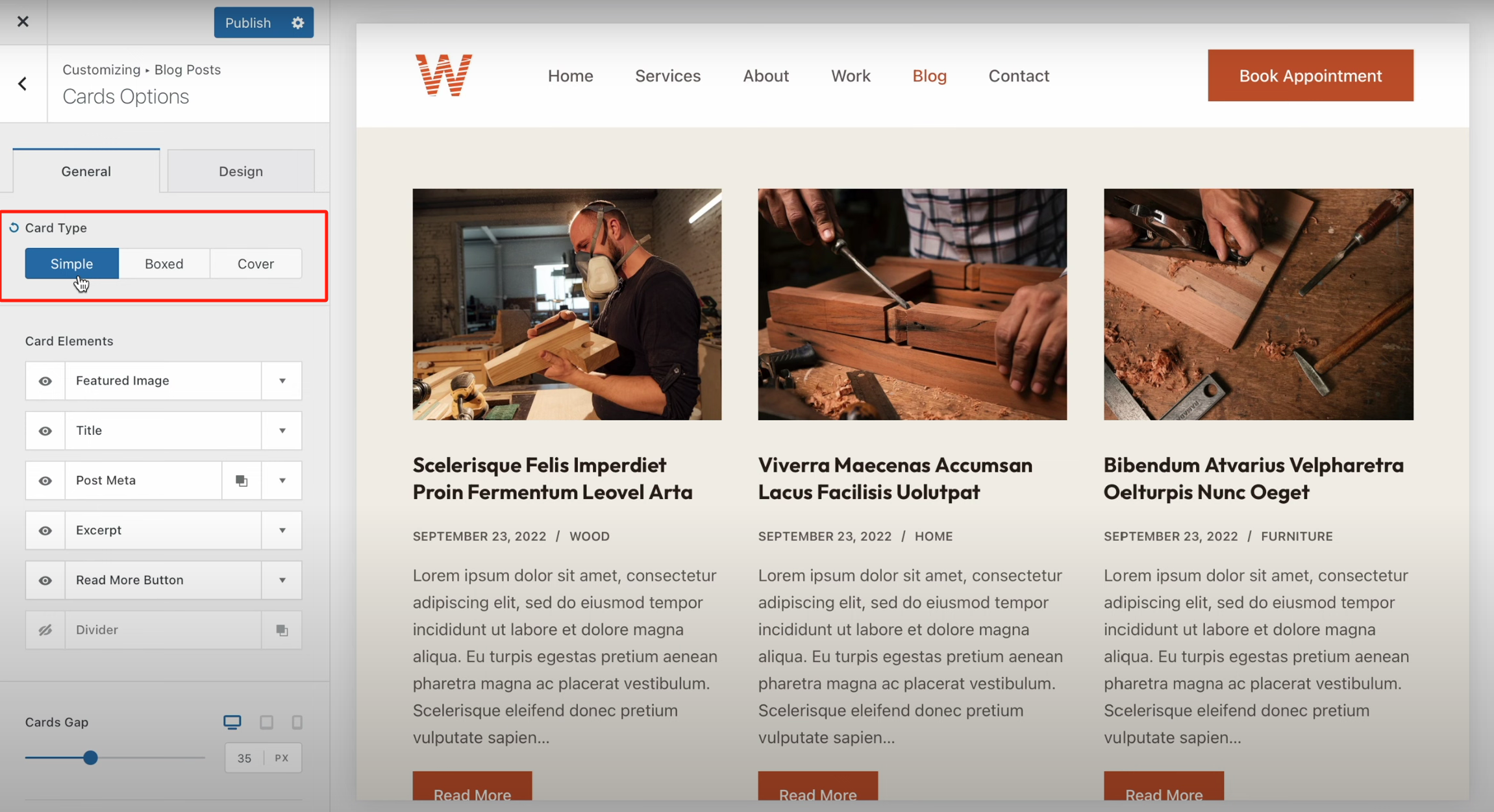
Task: Go back using the left chevron arrow
Action: (x=23, y=84)
